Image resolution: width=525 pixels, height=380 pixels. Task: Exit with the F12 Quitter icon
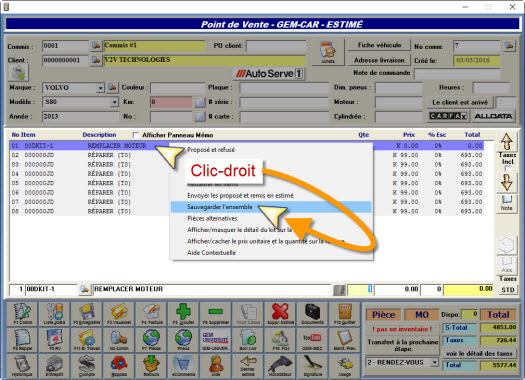click(x=345, y=314)
